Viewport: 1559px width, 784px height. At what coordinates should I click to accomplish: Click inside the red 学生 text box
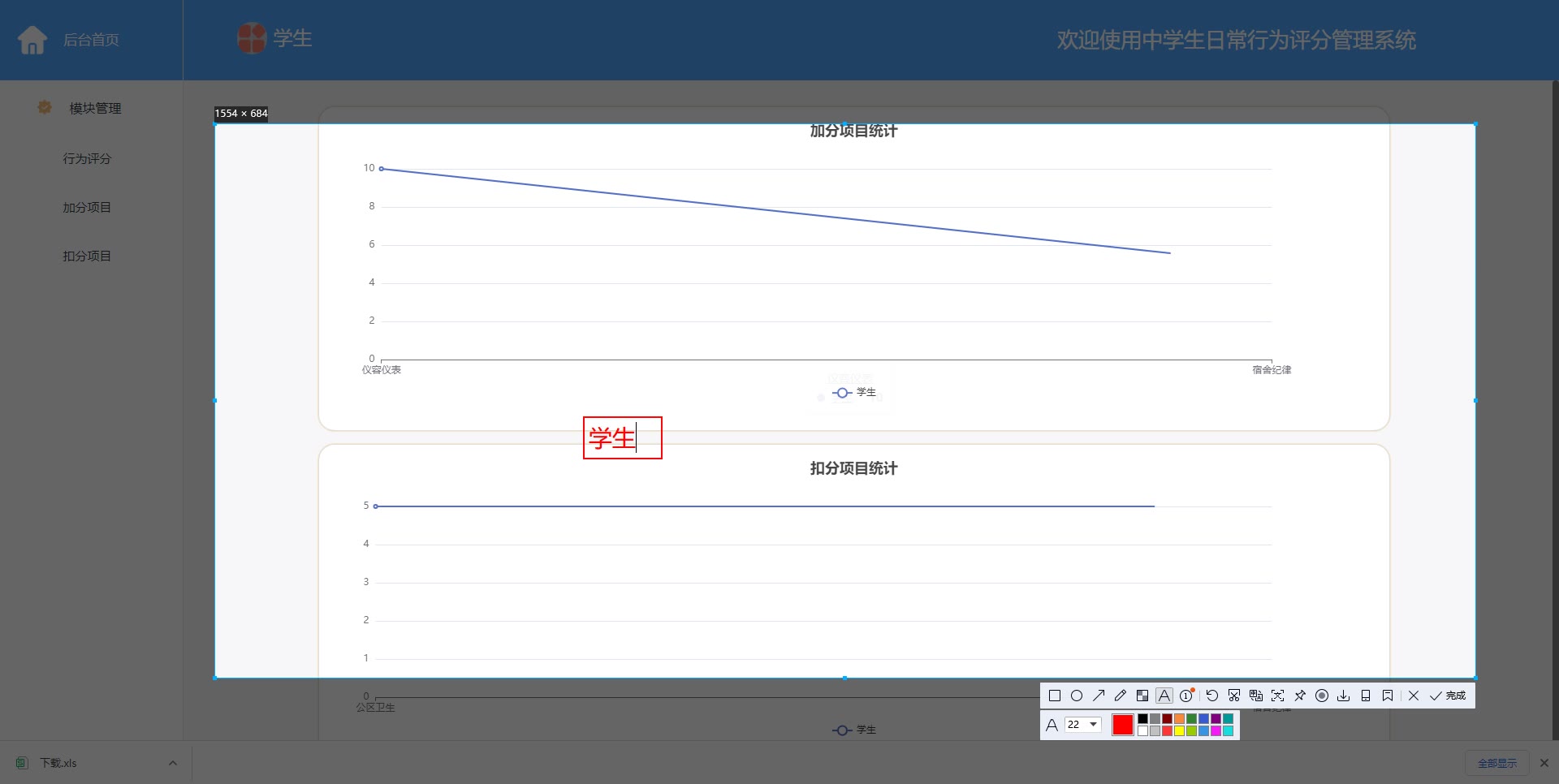(623, 438)
